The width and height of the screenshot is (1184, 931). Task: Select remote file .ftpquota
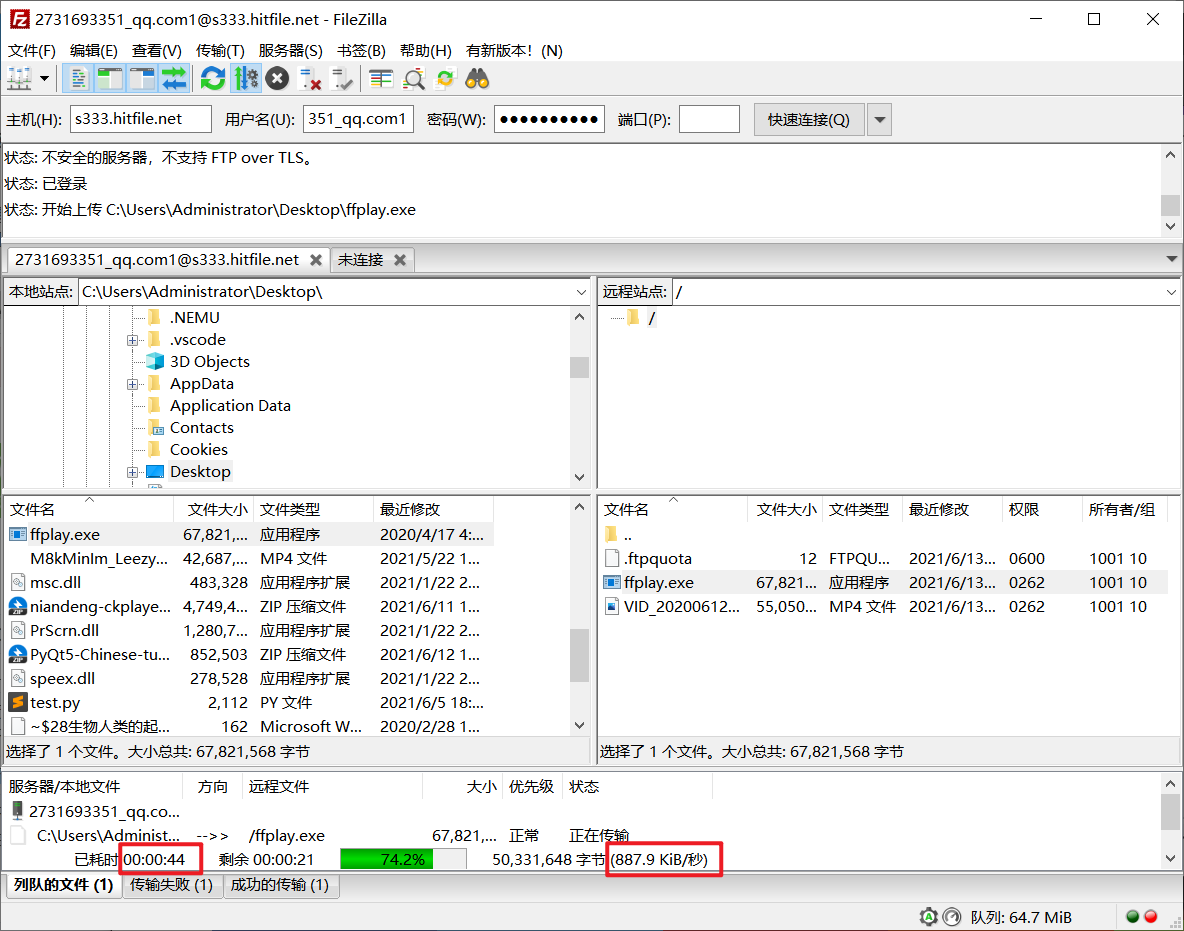pyautogui.click(x=884, y=559)
